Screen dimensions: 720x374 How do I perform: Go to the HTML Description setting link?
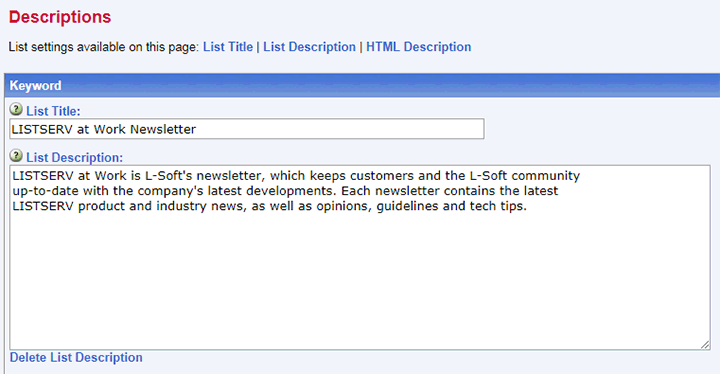click(x=418, y=47)
